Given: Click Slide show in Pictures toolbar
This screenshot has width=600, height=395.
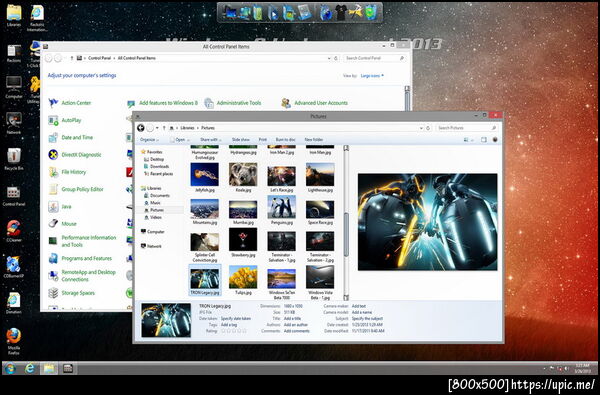Looking at the screenshot, I should [241, 140].
